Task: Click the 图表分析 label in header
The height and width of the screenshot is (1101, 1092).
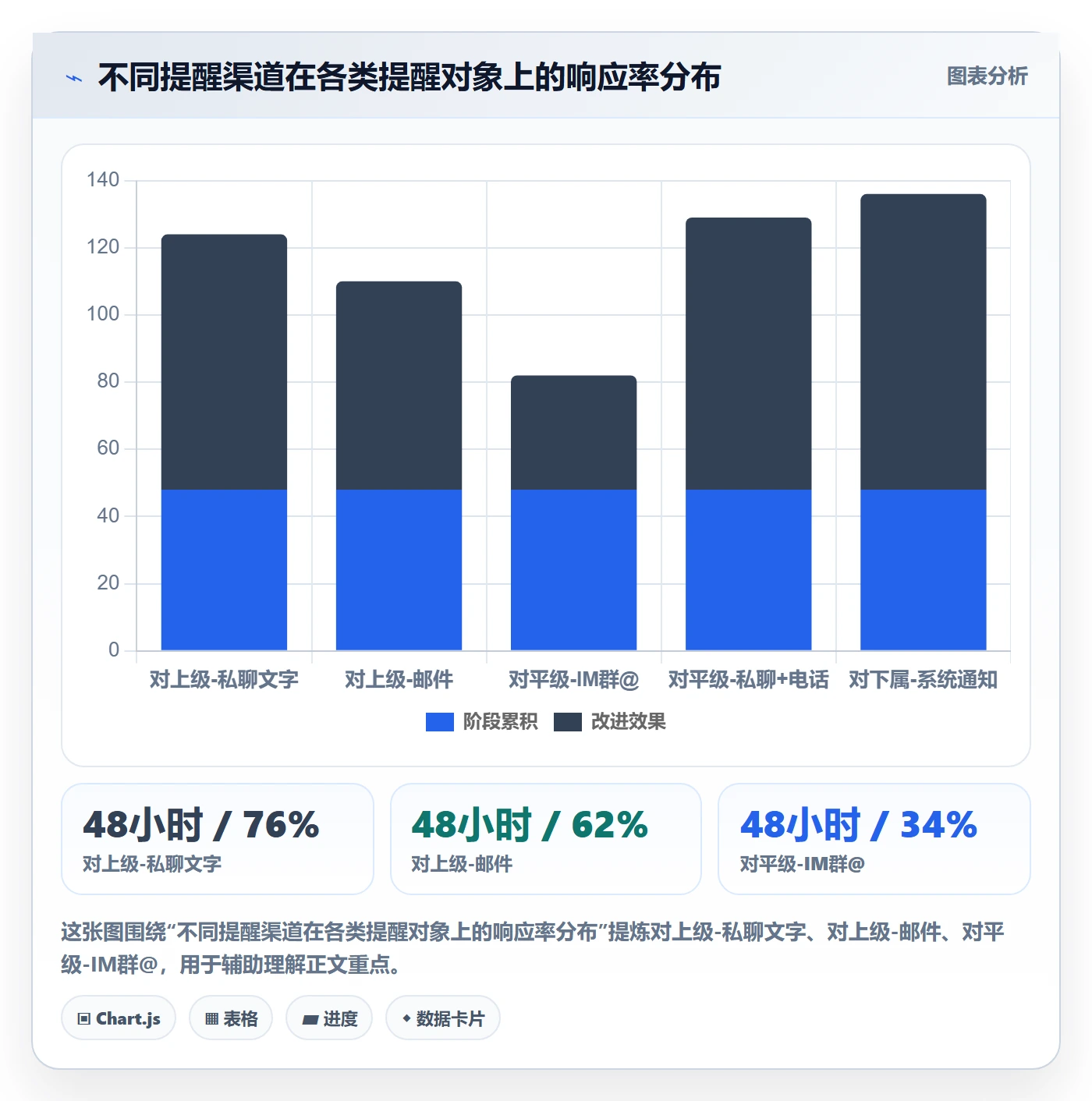Action: click(x=987, y=76)
